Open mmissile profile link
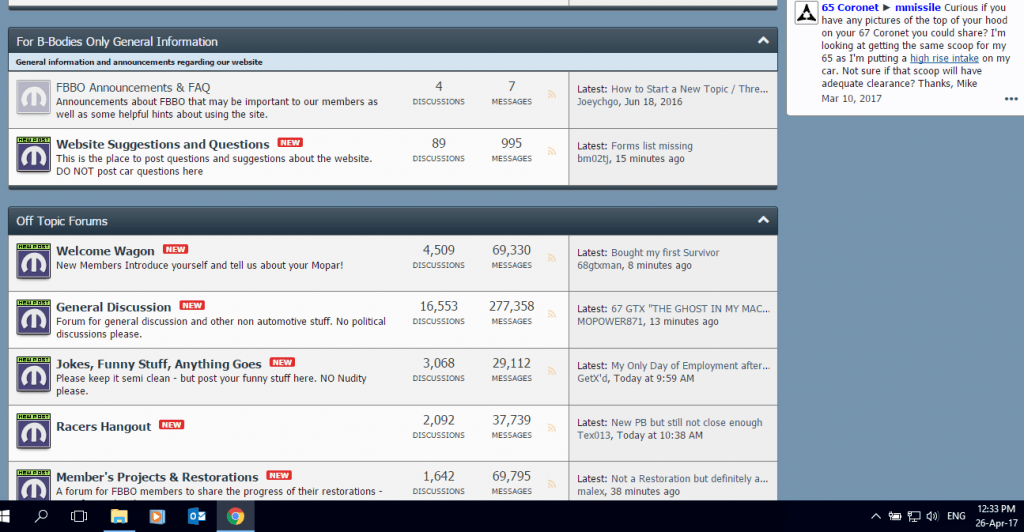This screenshot has width=1024, height=532. [x=918, y=7]
